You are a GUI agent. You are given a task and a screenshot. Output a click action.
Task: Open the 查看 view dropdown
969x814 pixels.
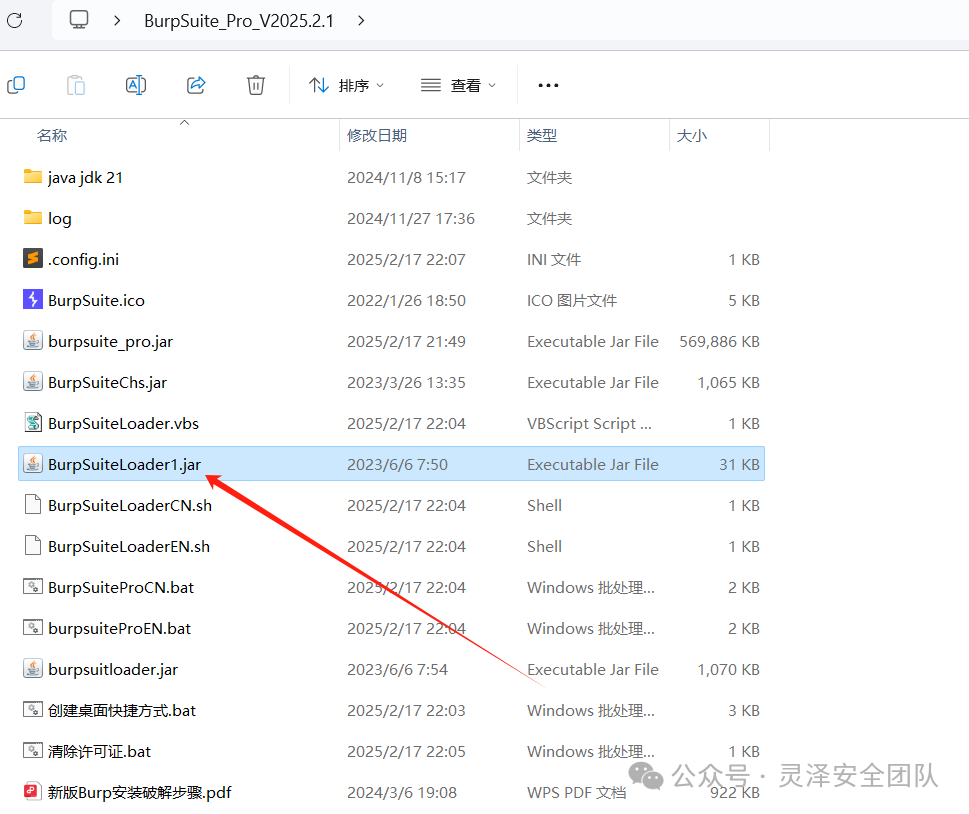pyautogui.click(x=458, y=85)
